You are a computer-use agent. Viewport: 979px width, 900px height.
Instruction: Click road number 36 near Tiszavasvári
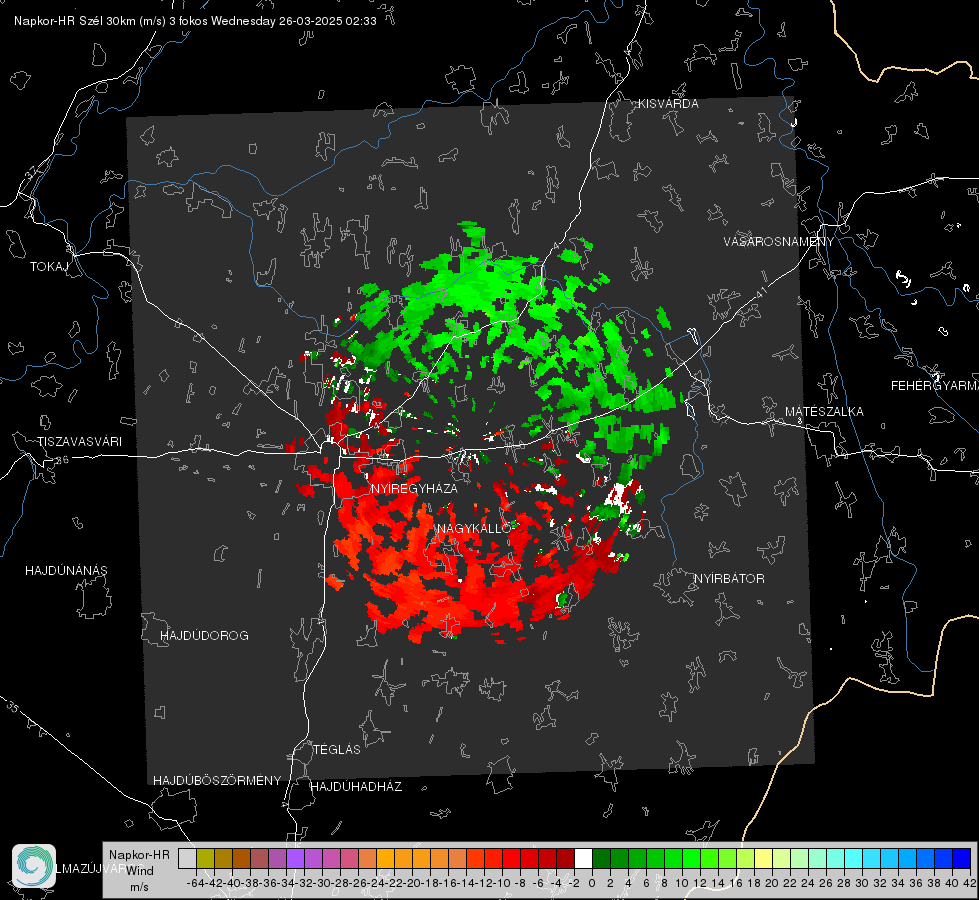coord(62,460)
